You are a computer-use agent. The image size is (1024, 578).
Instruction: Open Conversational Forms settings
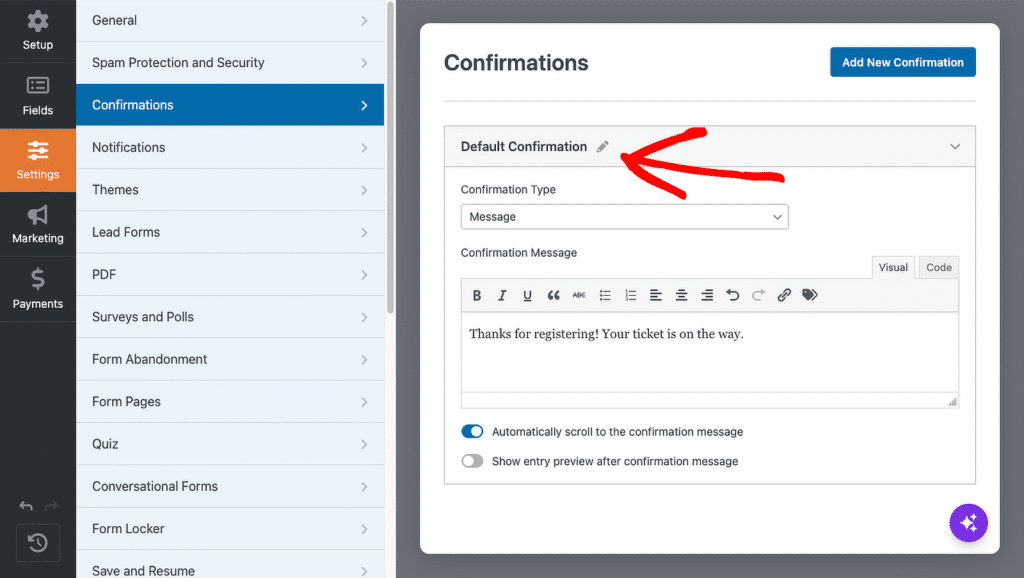click(x=230, y=487)
